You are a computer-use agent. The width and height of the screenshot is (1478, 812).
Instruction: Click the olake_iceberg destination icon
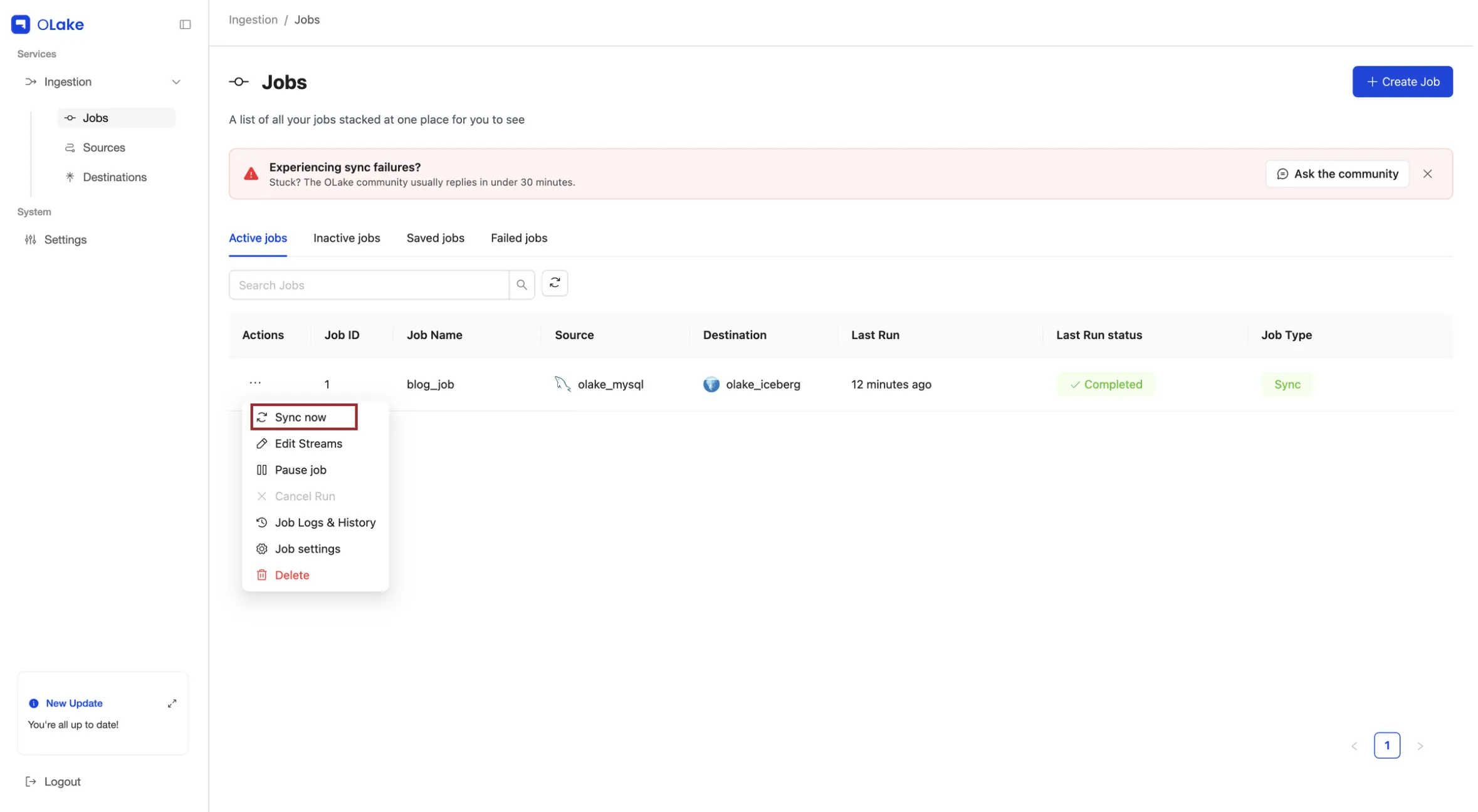(x=711, y=384)
